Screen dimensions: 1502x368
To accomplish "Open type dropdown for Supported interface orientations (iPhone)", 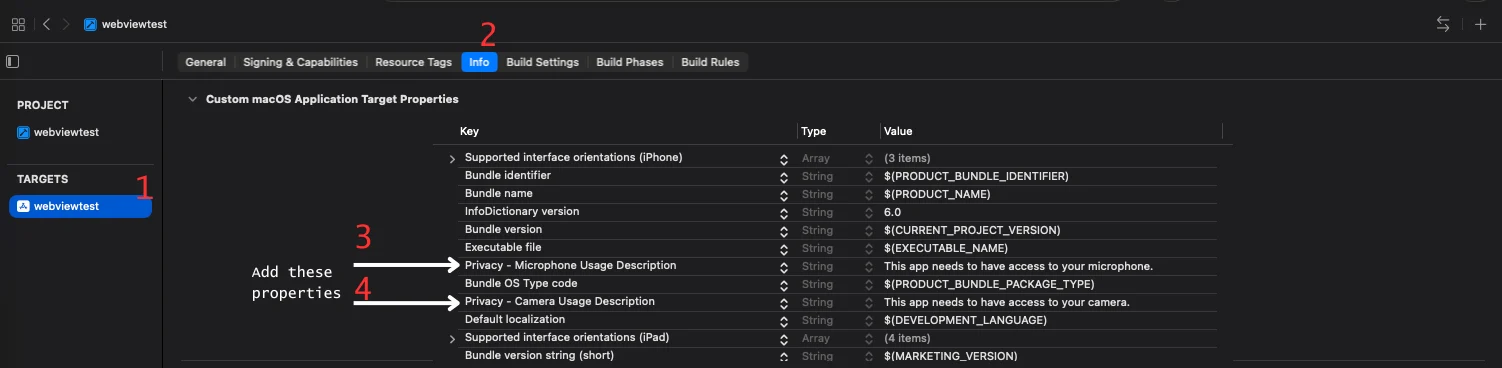I will 868,159.
